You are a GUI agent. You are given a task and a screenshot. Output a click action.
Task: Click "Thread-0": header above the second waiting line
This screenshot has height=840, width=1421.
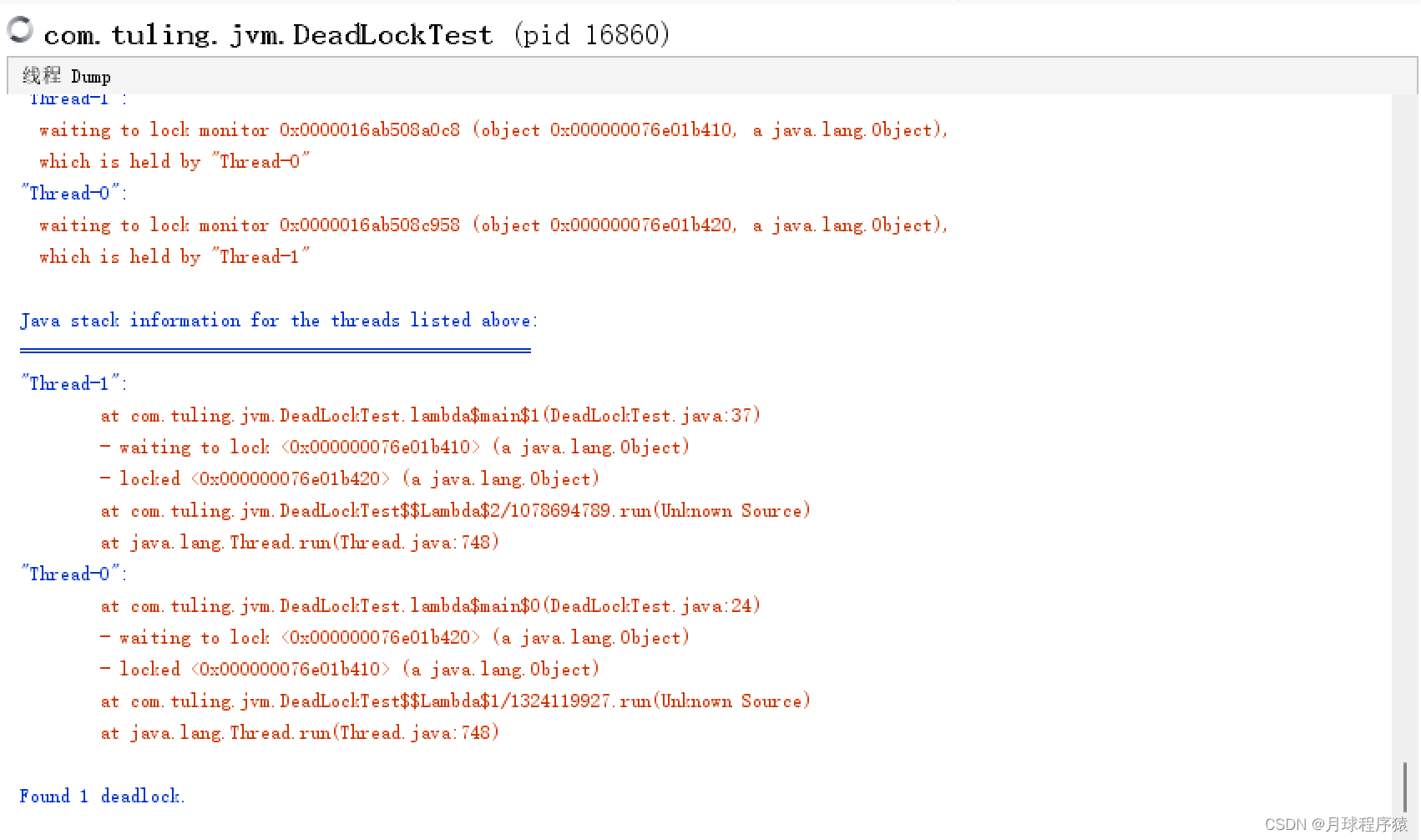[74, 194]
